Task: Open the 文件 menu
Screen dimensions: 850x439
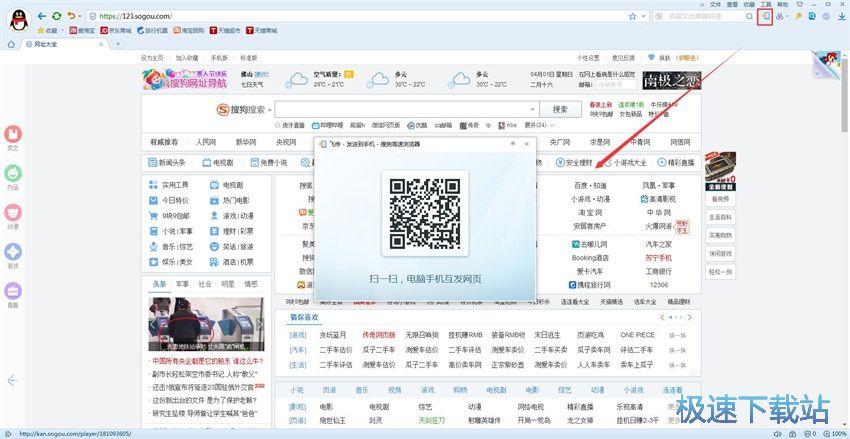Action: click(716, 4)
